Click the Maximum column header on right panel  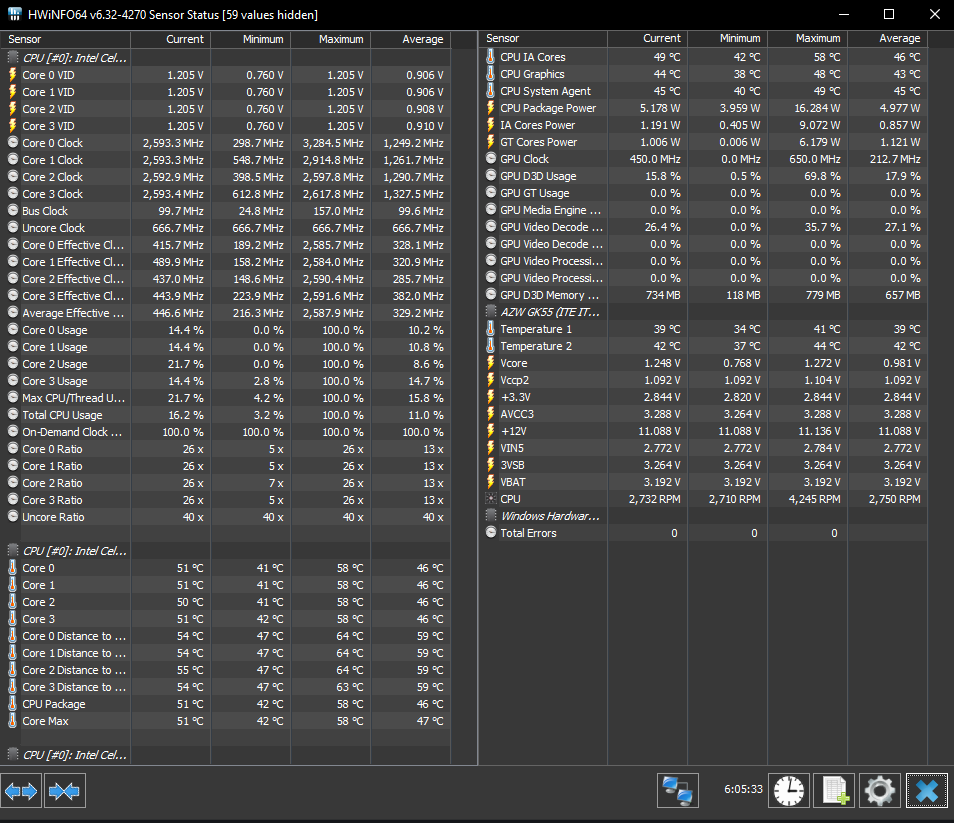pyautogui.click(x=817, y=38)
